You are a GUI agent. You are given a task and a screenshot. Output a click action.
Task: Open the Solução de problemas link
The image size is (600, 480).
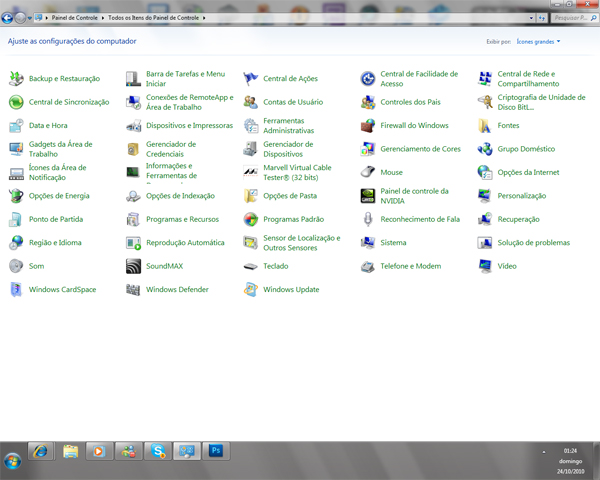point(533,243)
